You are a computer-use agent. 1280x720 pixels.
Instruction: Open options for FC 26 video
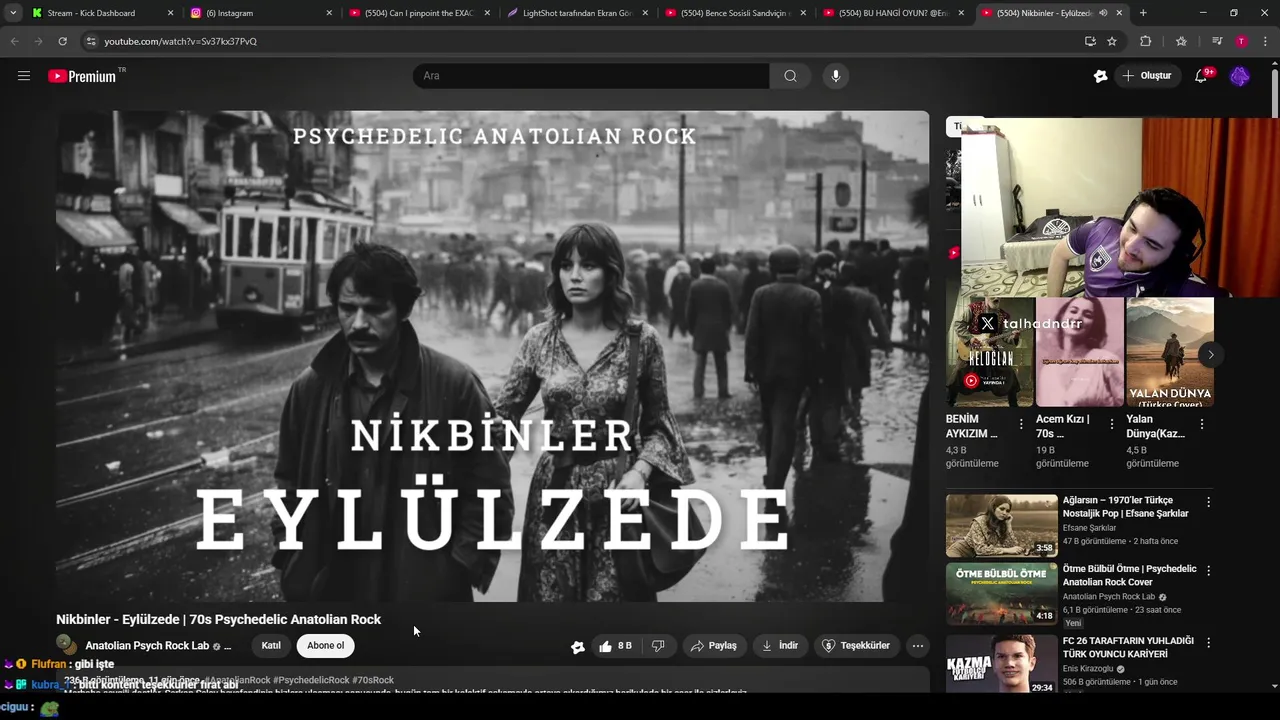coord(1208,643)
